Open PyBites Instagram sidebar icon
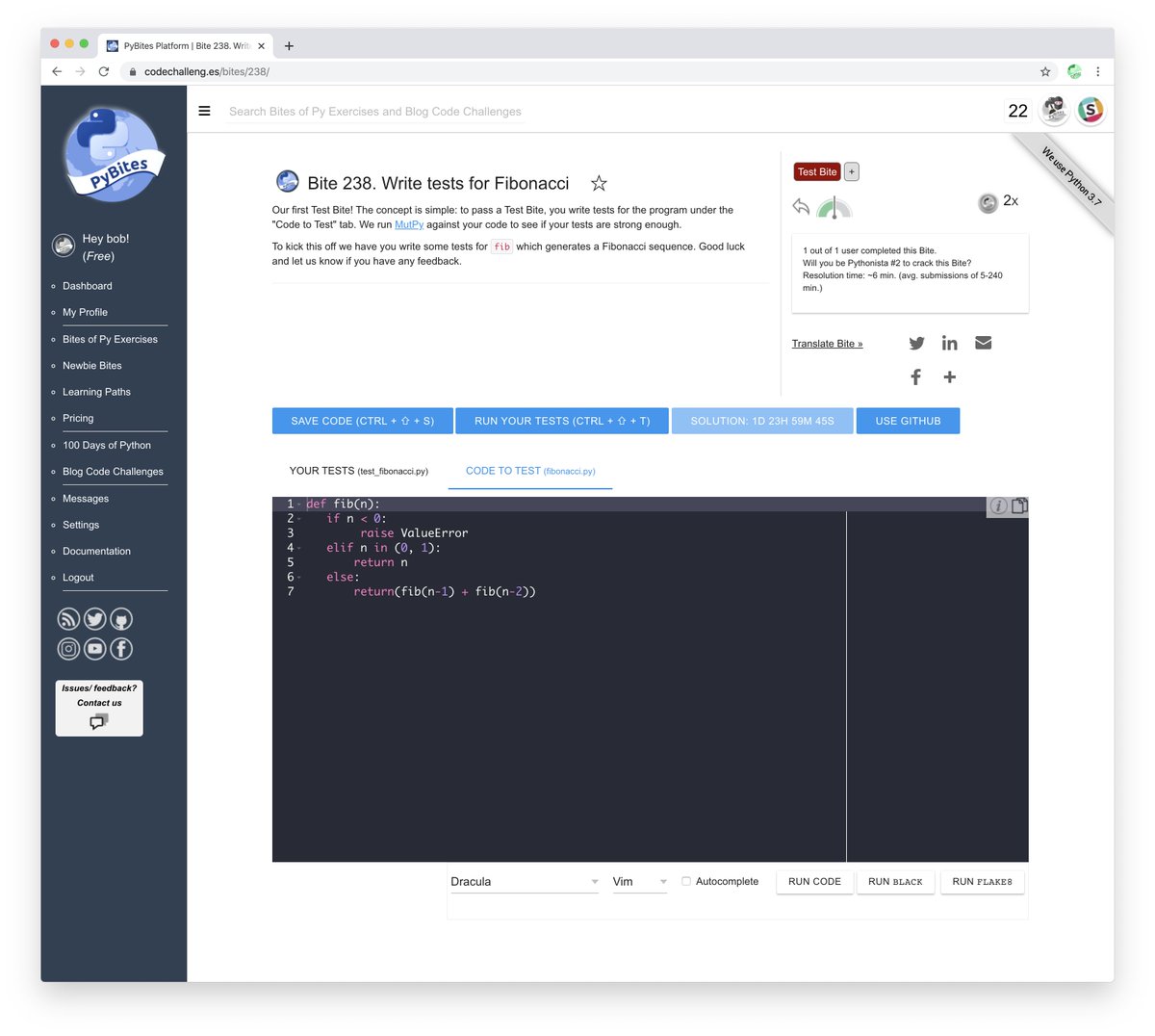The width and height of the screenshot is (1155, 1036). tap(68, 649)
